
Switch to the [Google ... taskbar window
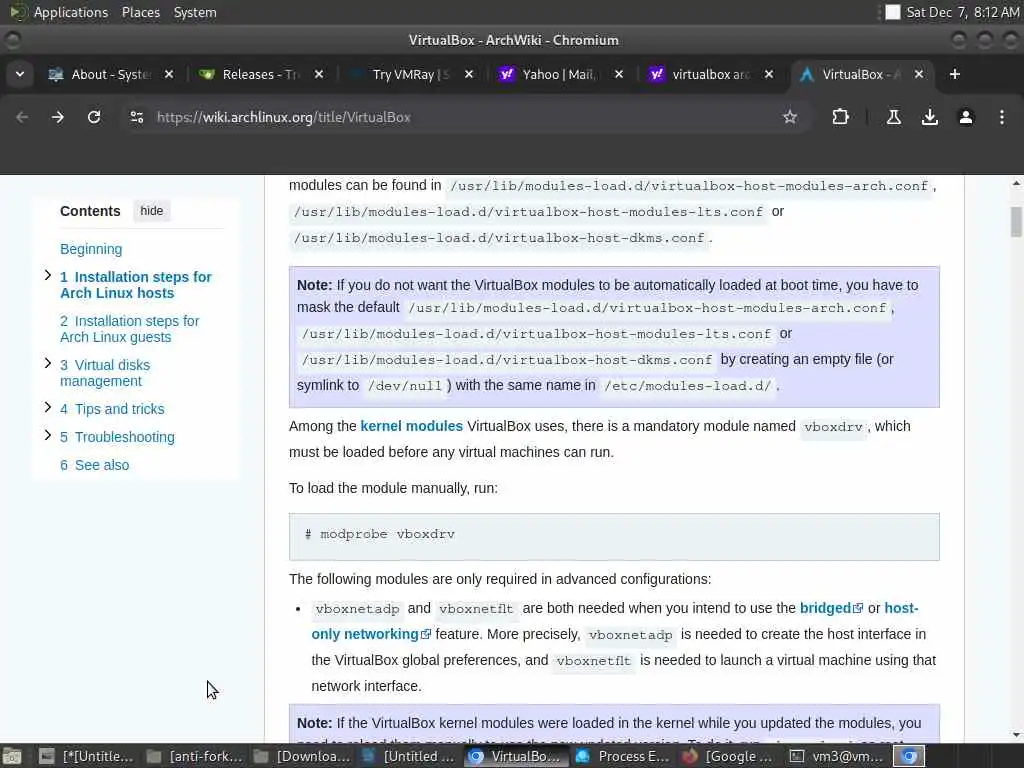729,756
